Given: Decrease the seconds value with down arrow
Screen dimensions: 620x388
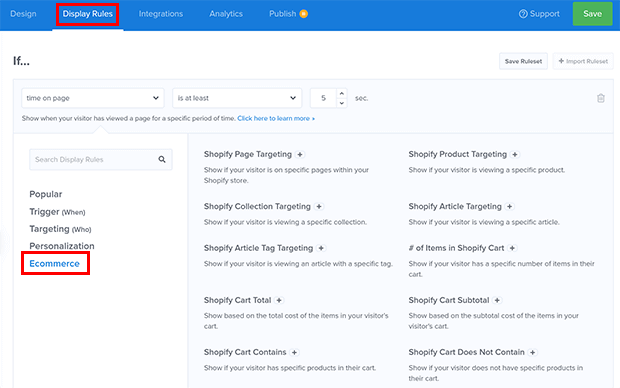Looking at the screenshot, I should (342, 103).
